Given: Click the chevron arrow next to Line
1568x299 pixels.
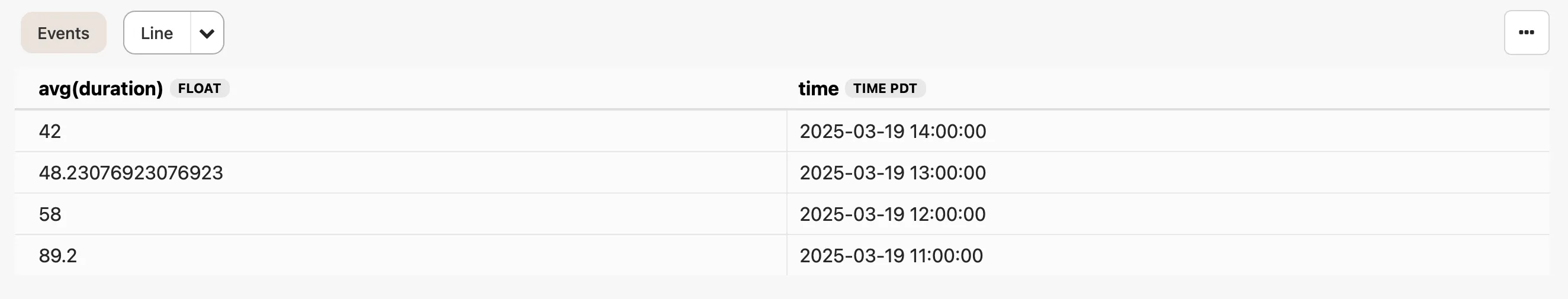Looking at the screenshot, I should (207, 34).
